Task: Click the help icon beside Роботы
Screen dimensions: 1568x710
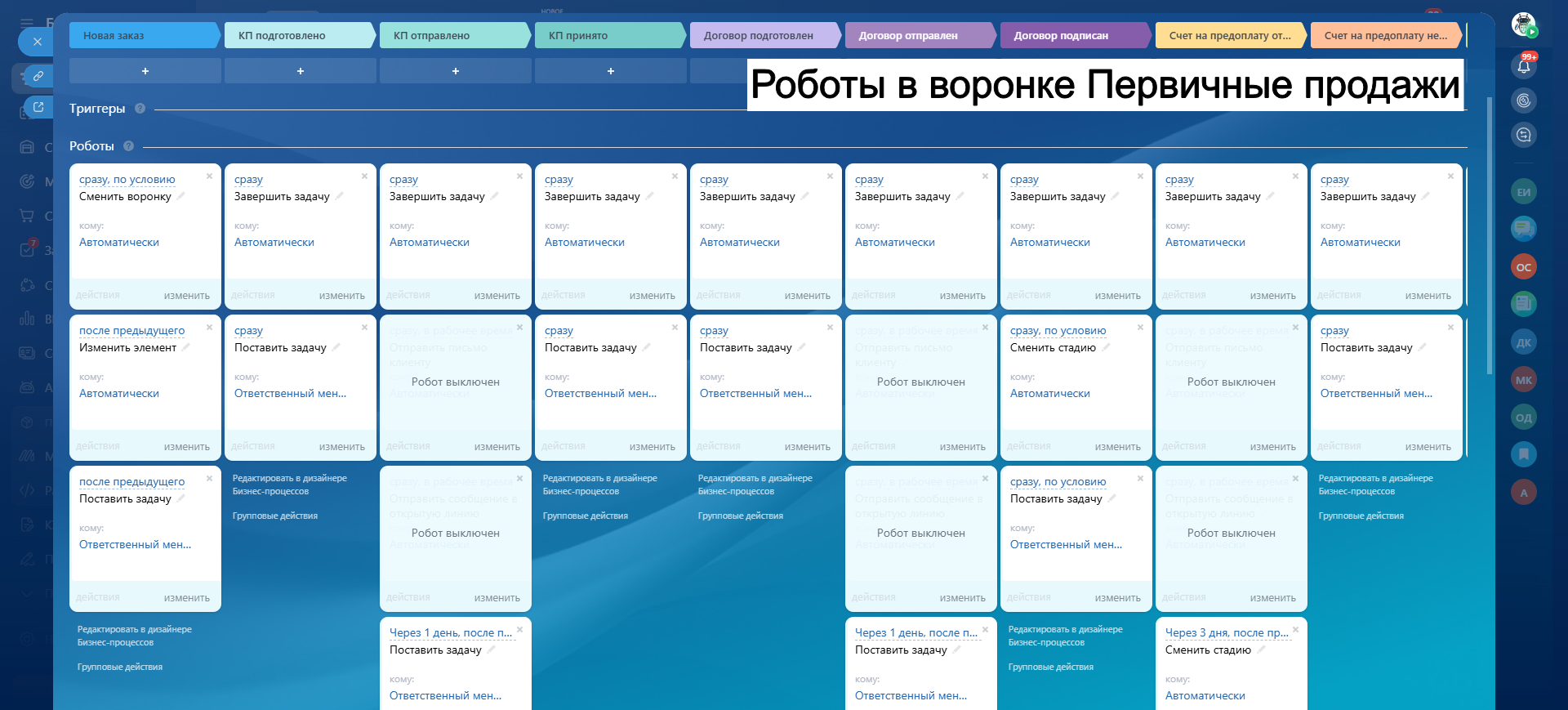Action: pos(128,146)
